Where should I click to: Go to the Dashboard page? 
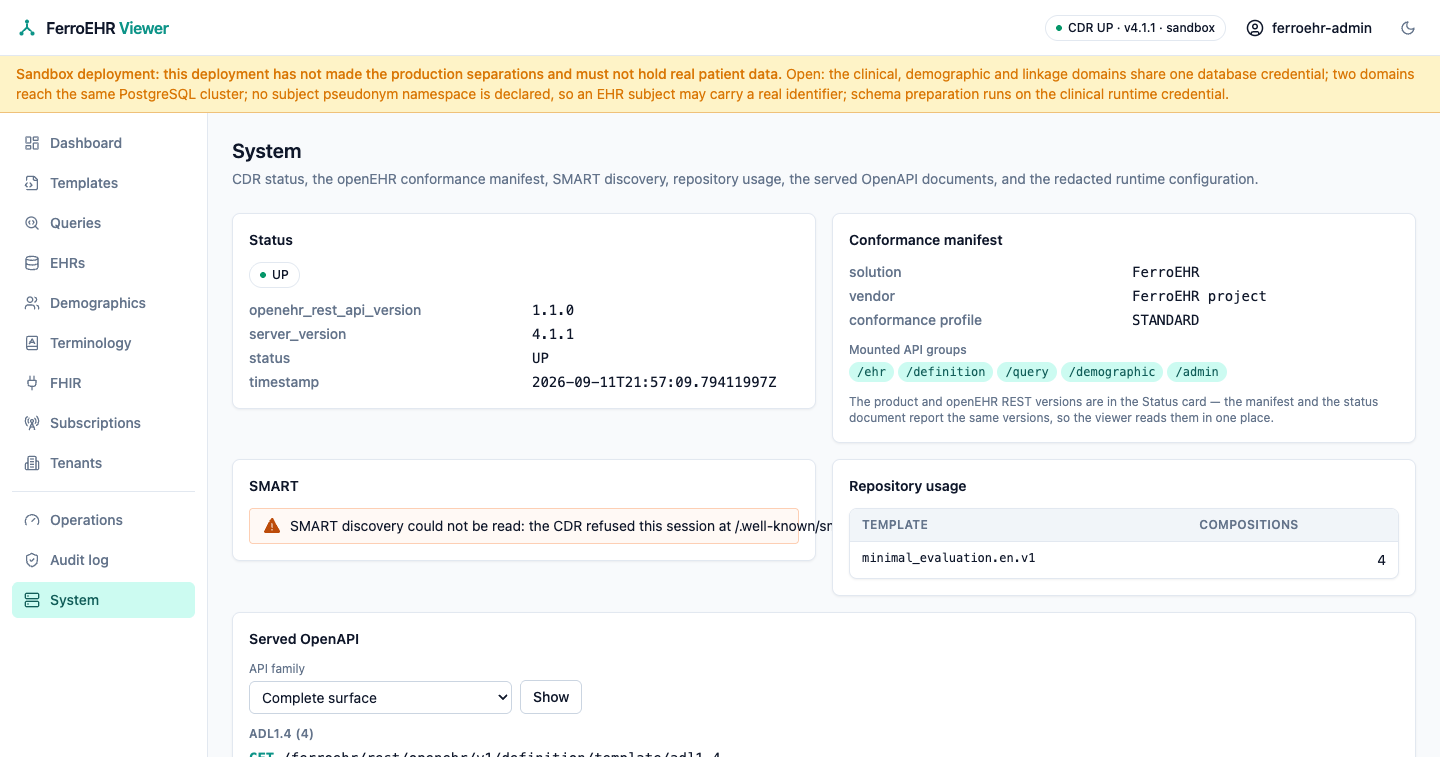[103, 143]
